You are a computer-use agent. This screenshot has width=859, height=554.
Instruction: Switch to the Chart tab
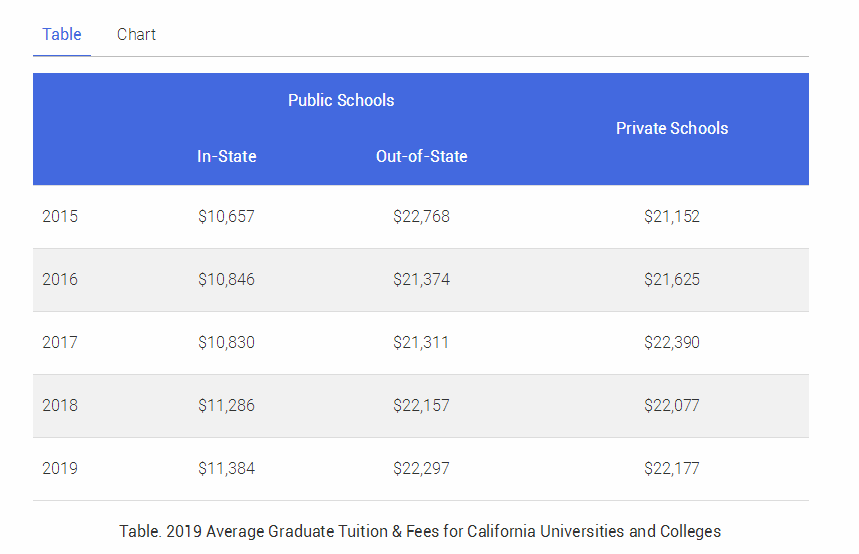(136, 35)
